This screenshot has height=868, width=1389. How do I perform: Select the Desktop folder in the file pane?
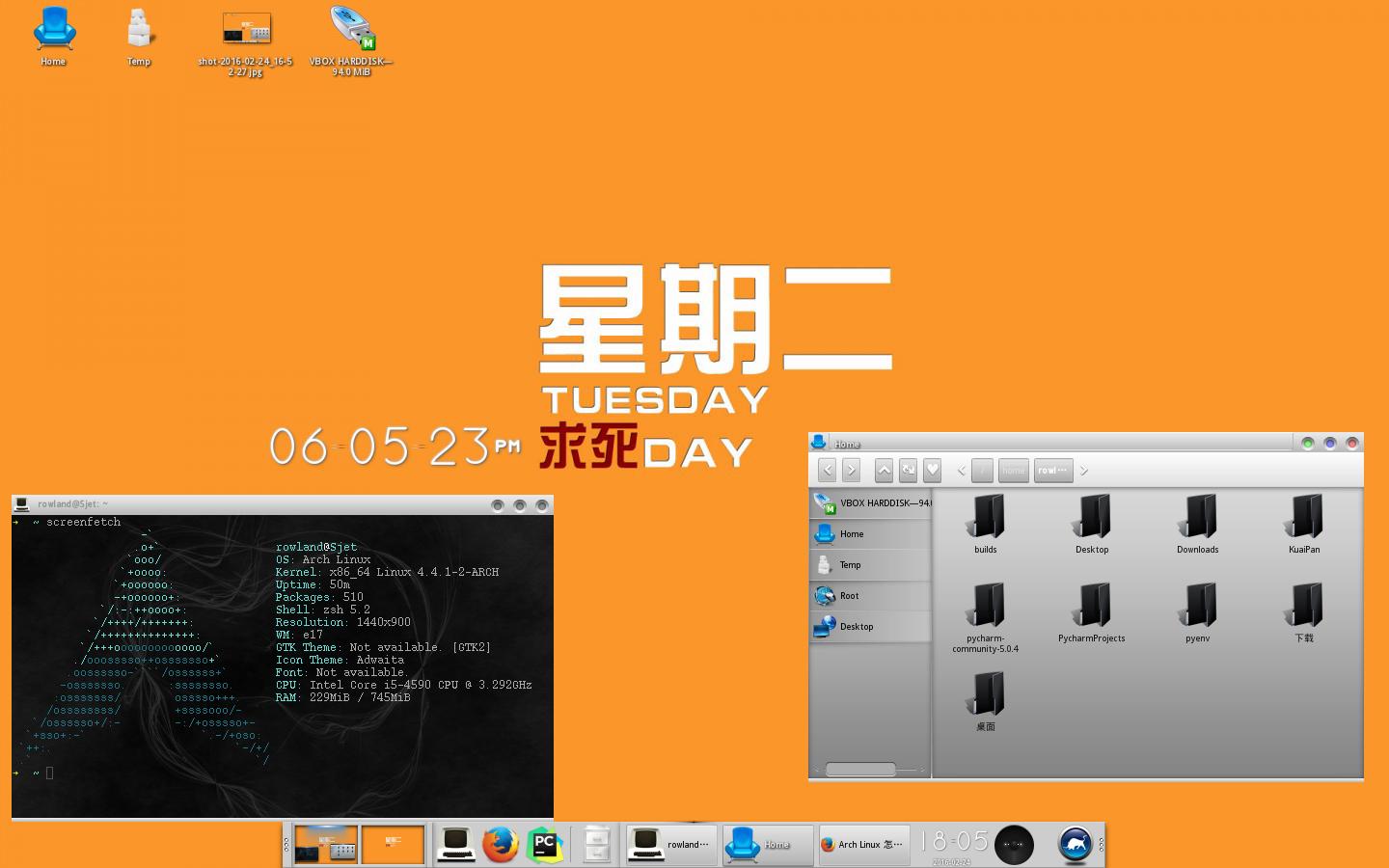tap(1092, 524)
